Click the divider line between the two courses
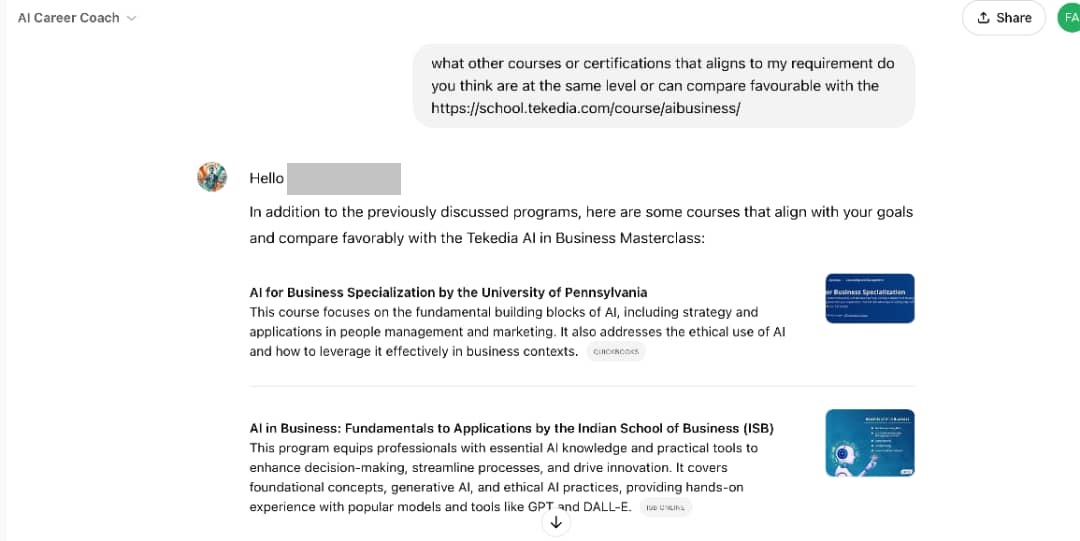1080x541 pixels. (582, 386)
